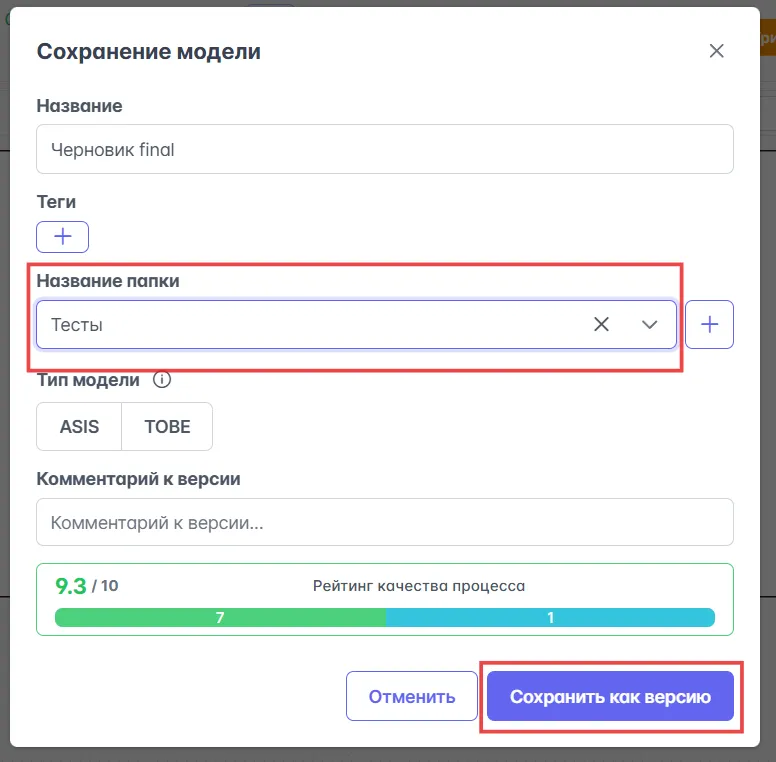Expand the folder list chevron
Screen dimensions: 776x762
pyautogui.click(x=650, y=324)
